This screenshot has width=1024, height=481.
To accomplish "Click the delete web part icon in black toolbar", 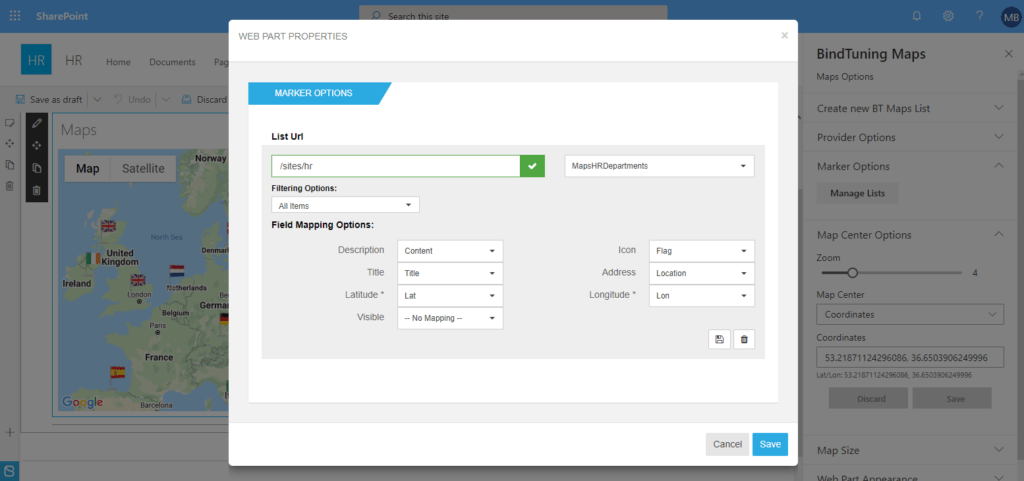I will click(37, 191).
